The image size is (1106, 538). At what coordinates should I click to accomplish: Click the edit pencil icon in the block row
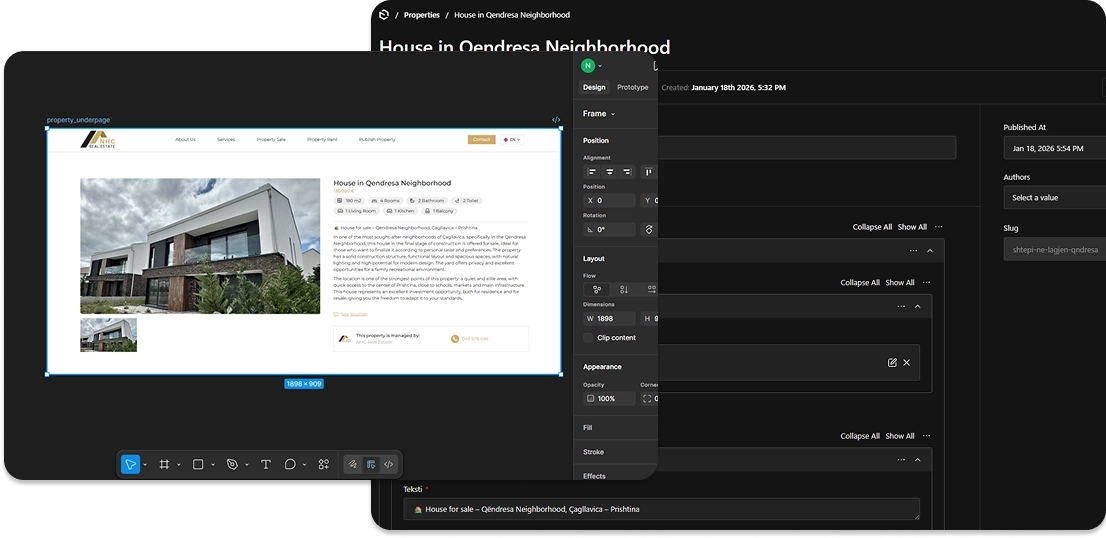(892, 362)
